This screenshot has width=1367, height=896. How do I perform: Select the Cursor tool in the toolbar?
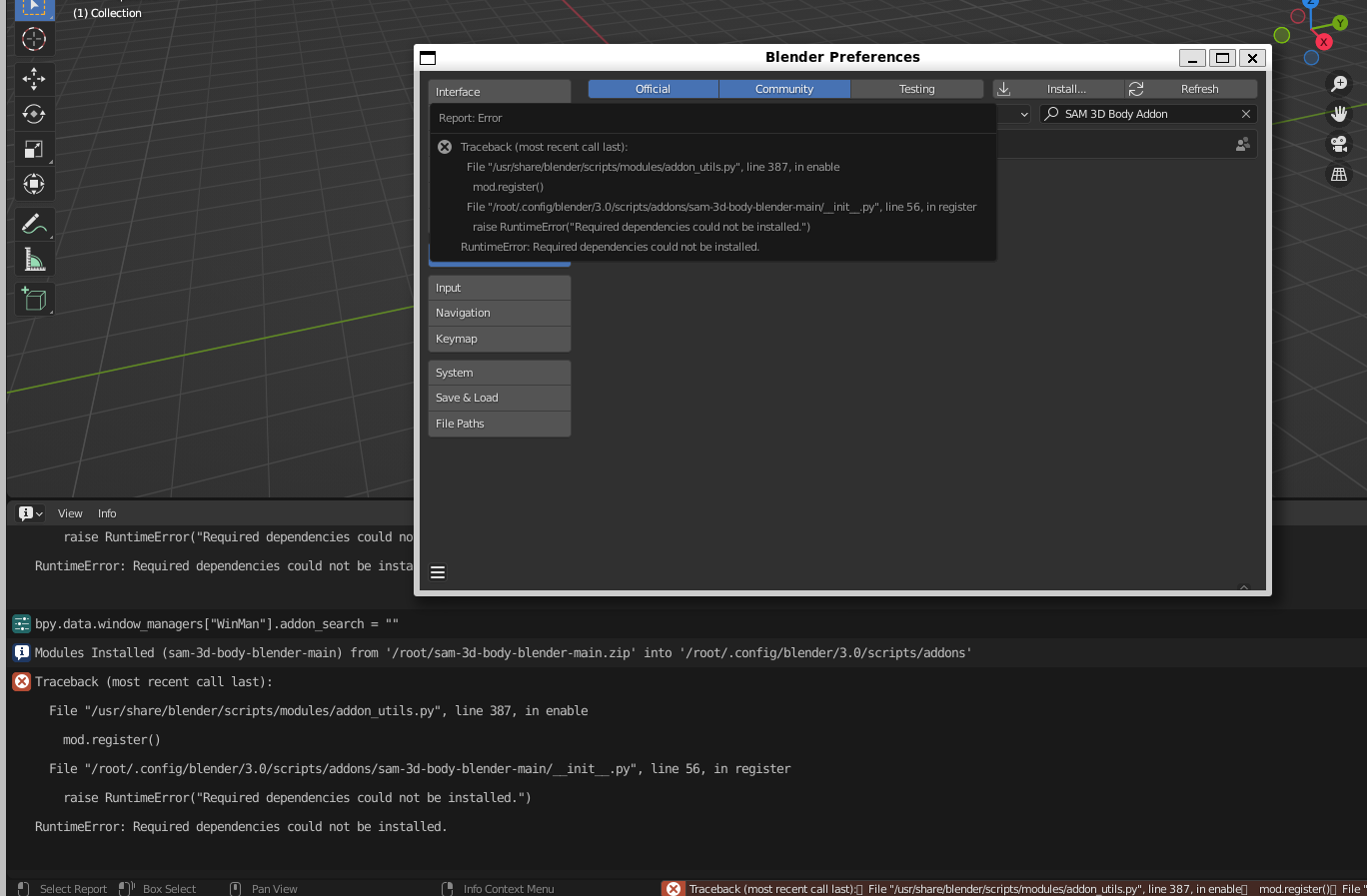coord(34,39)
